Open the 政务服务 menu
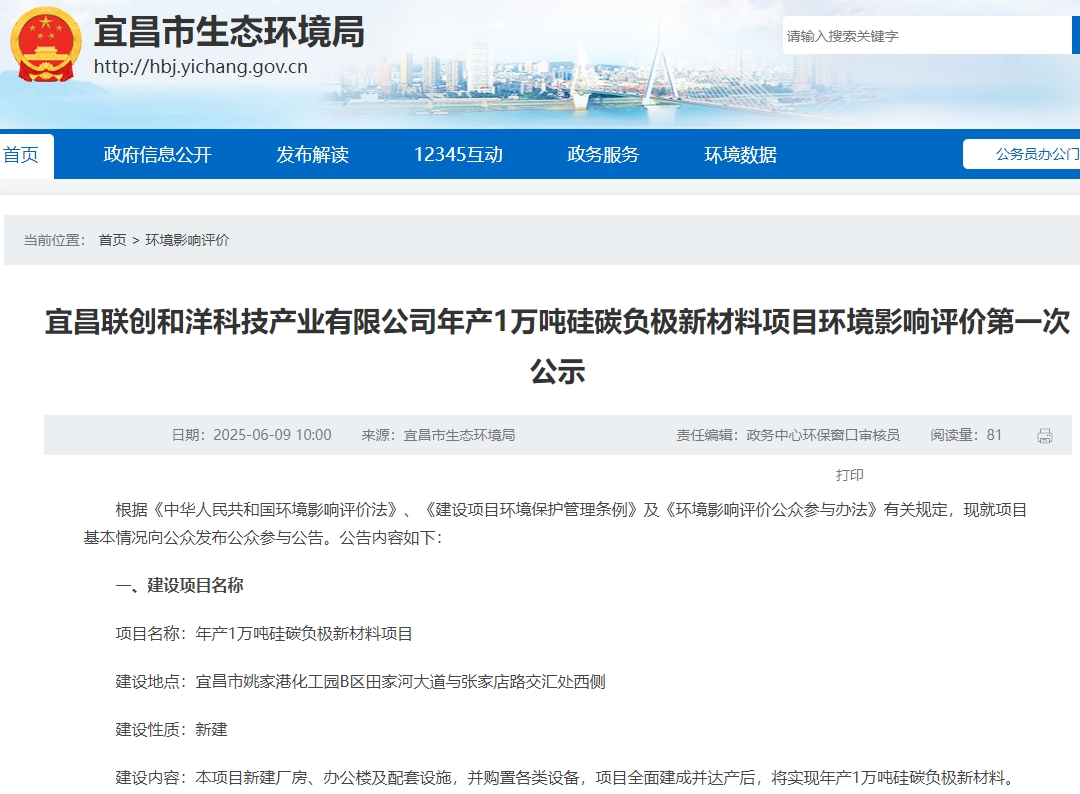 pos(604,155)
